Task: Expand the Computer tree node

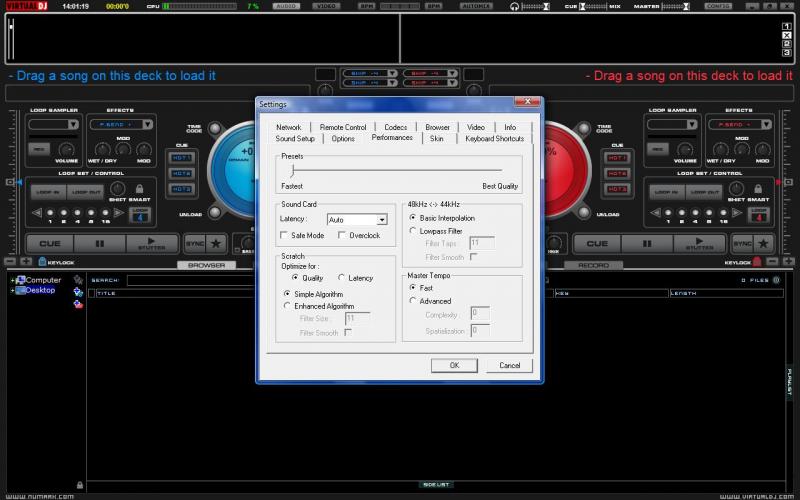Action: 12,280
